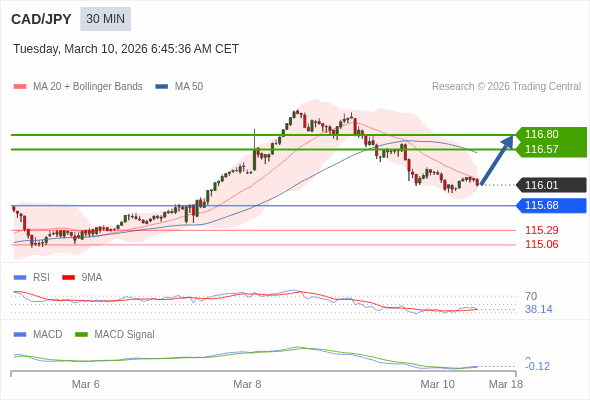This screenshot has height=400, width=590.
Task: Click the MACD Signal legend swatch
Action: pyautogui.click(x=81, y=335)
